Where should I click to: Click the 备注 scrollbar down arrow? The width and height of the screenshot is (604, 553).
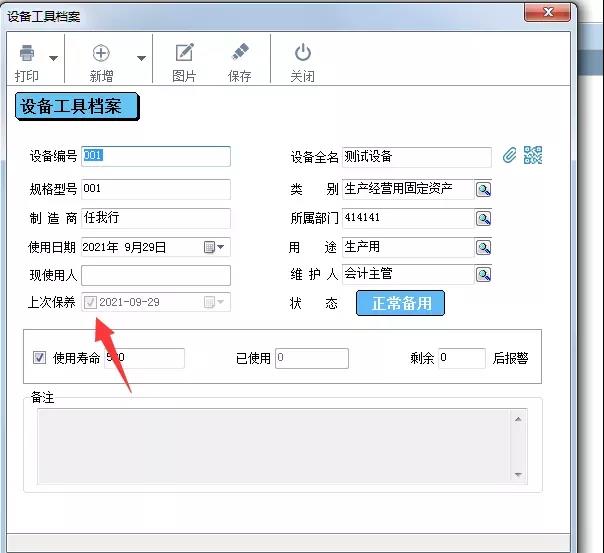tap(518, 474)
